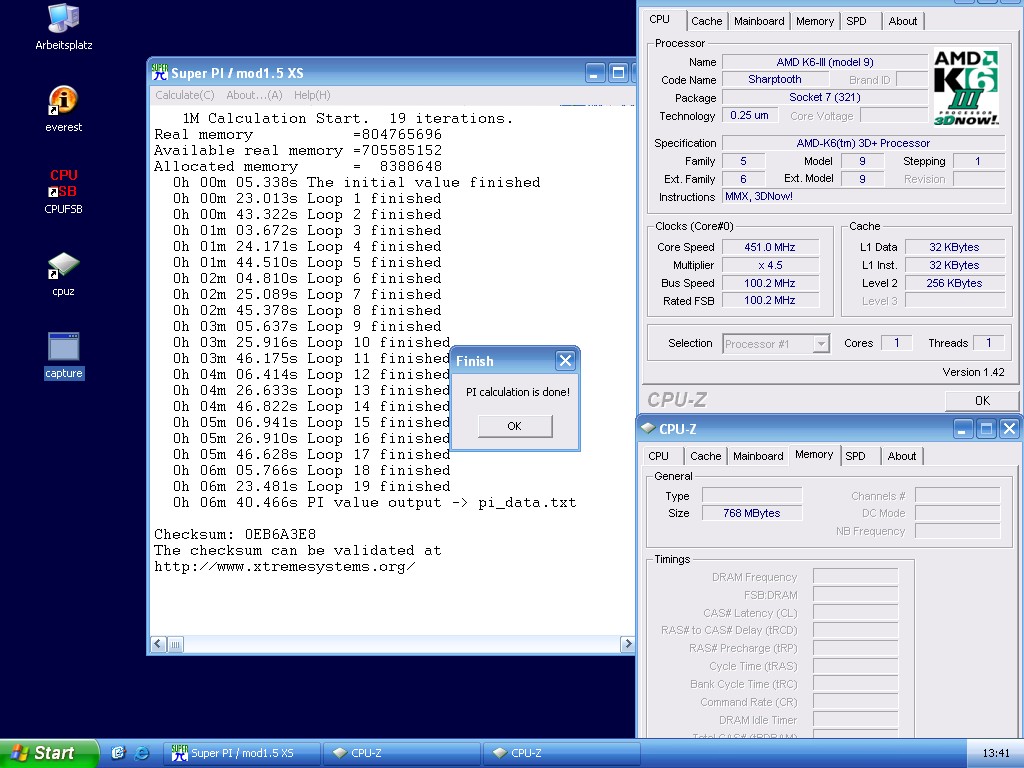The image size is (1024, 768).
Task: Switch to Super PI taskbar button
Action: (x=241, y=753)
